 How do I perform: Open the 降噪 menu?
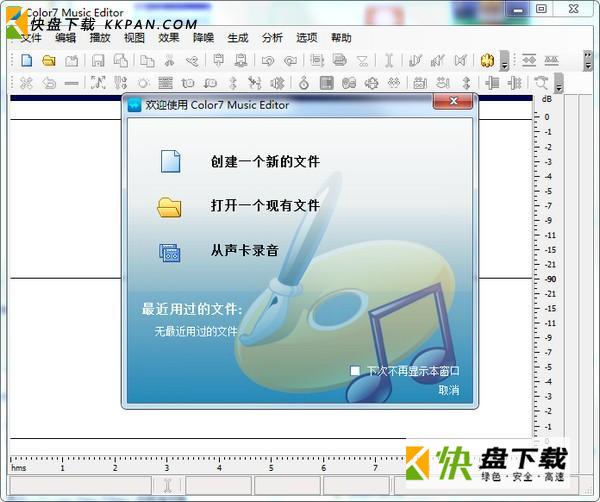click(203, 38)
